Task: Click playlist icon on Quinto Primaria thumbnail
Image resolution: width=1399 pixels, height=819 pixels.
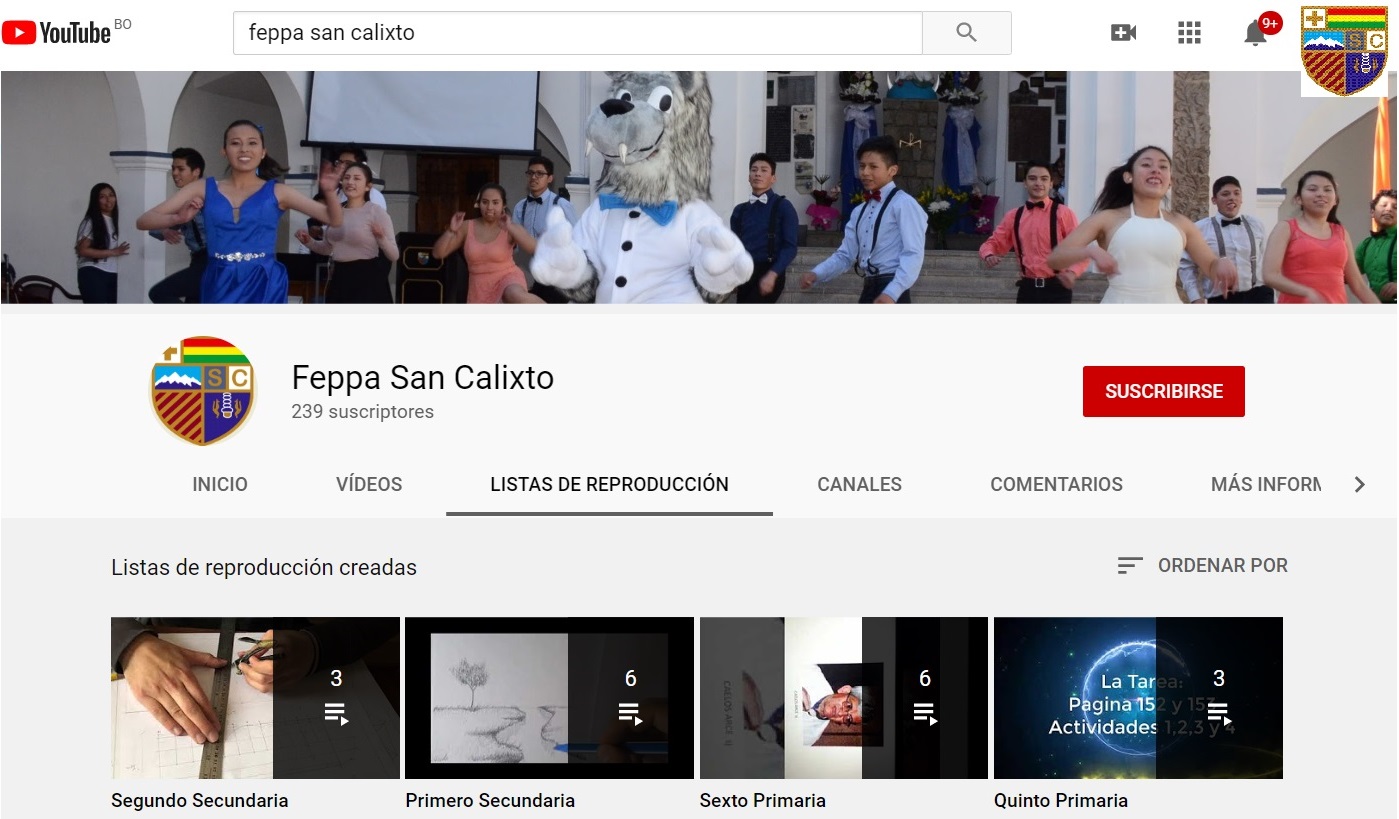Action: click(x=1218, y=713)
